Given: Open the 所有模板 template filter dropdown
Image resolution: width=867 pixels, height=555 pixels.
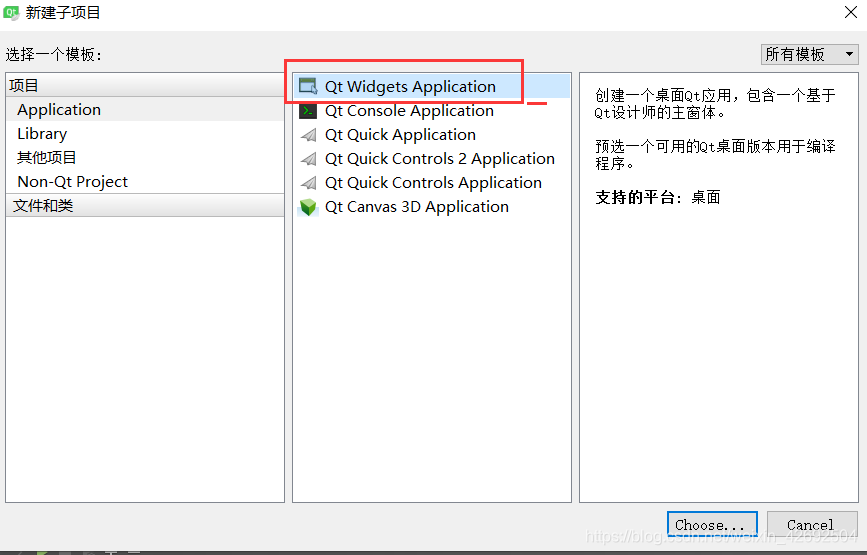Looking at the screenshot, I should coord(809,54).
